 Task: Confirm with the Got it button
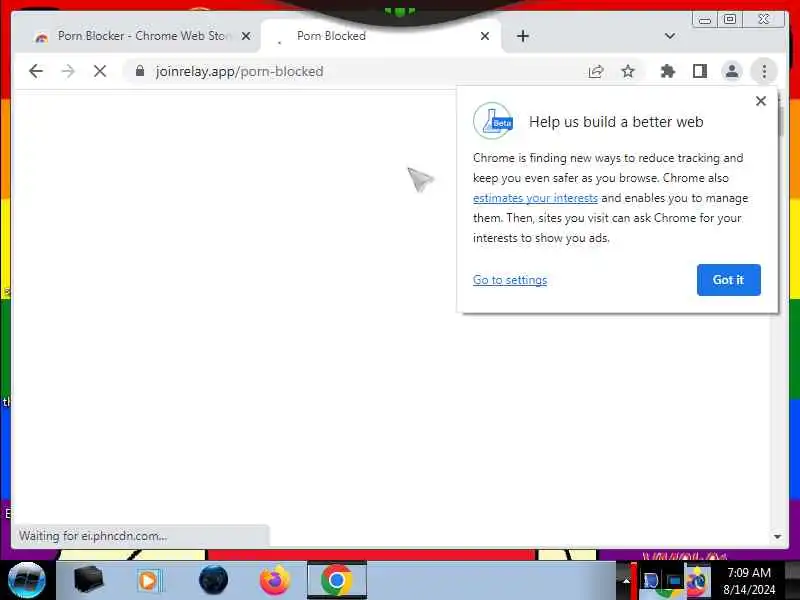point(729,280)
